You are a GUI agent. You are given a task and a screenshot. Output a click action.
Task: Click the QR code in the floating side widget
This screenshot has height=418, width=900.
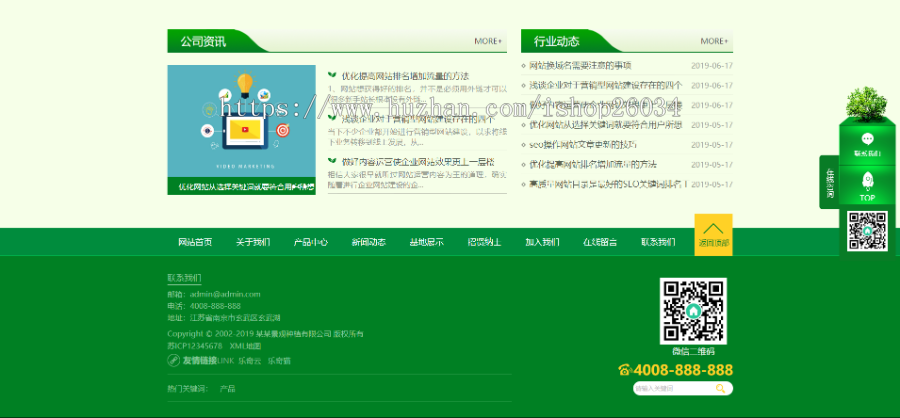tap(867, 231)
